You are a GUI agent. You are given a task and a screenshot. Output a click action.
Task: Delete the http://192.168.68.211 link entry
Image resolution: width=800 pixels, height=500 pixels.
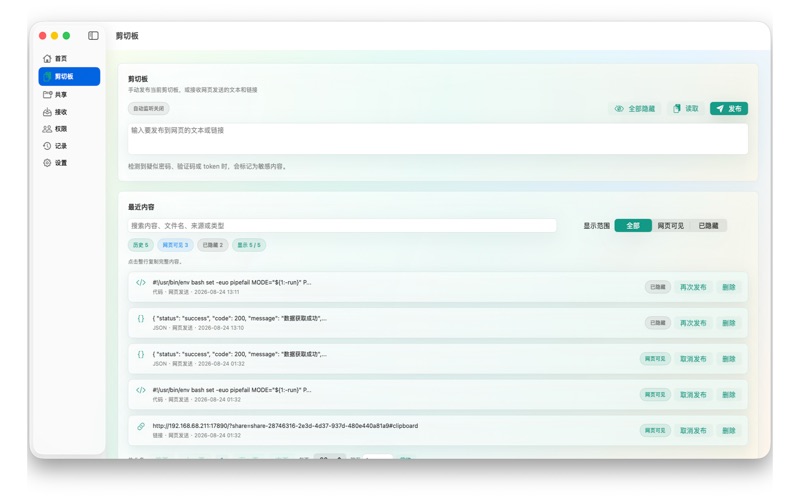(729, 431)
